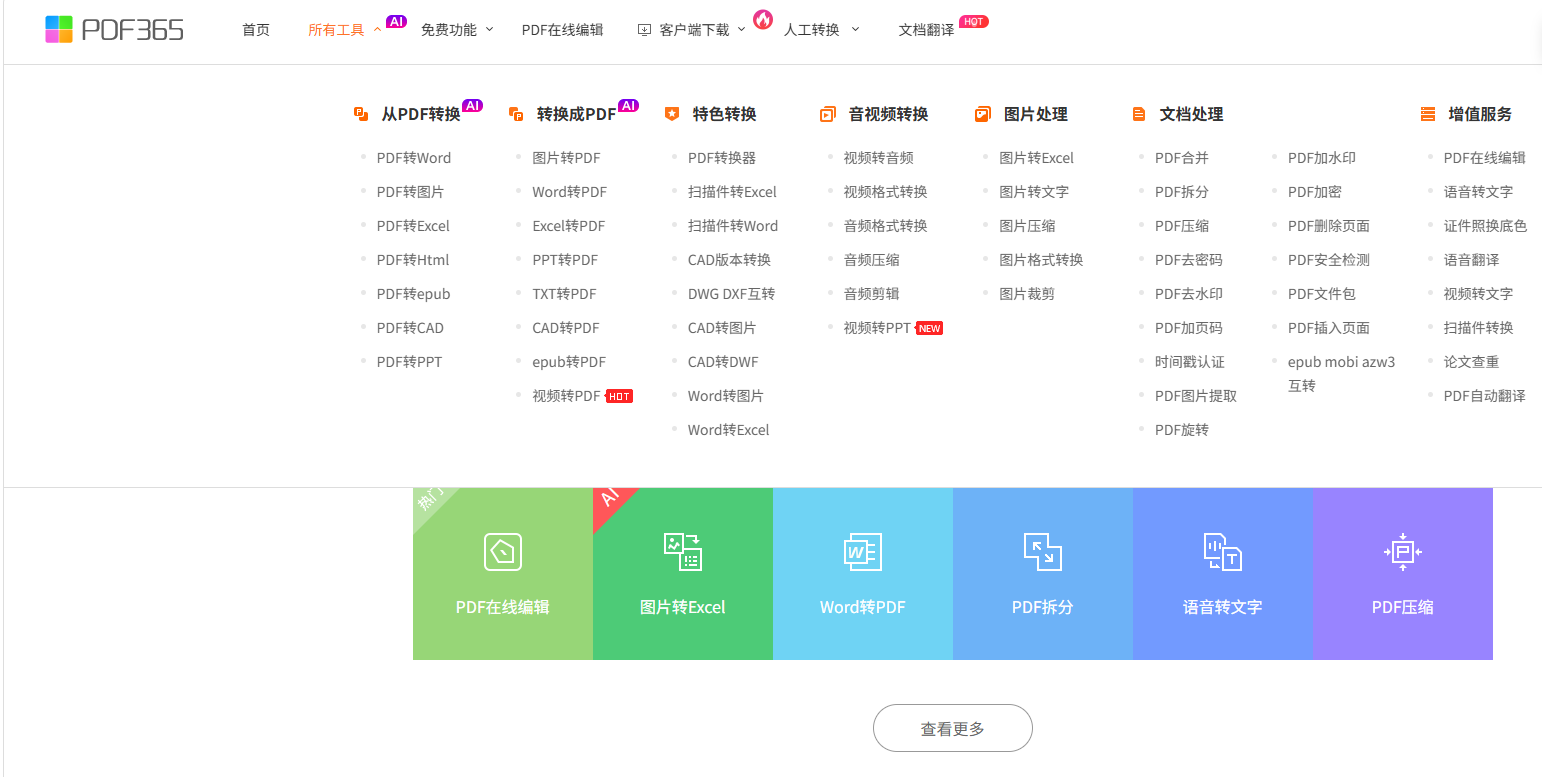This screenshot has width=1542, height=777.
Task: Open the DWG DXF互转 link
Action: (x=731, y=294)
